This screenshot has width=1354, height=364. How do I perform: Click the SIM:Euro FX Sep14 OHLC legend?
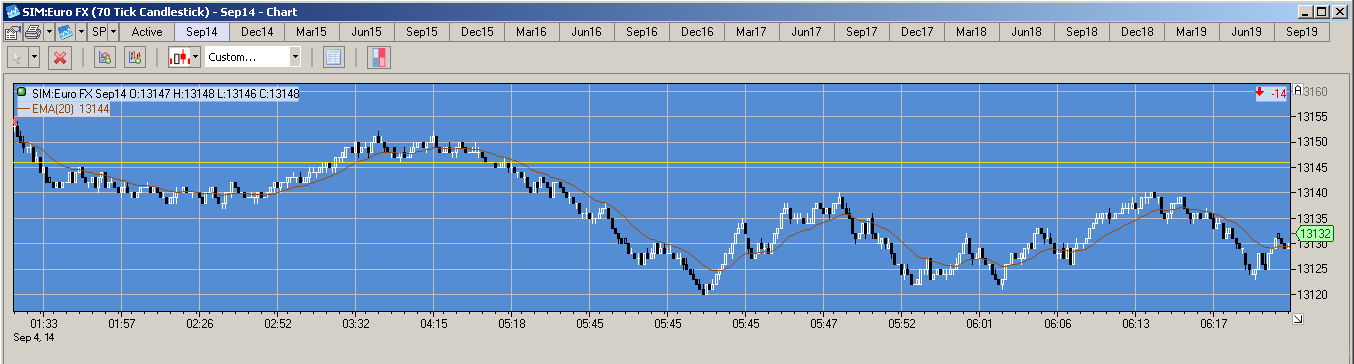(x=165, y=93)
